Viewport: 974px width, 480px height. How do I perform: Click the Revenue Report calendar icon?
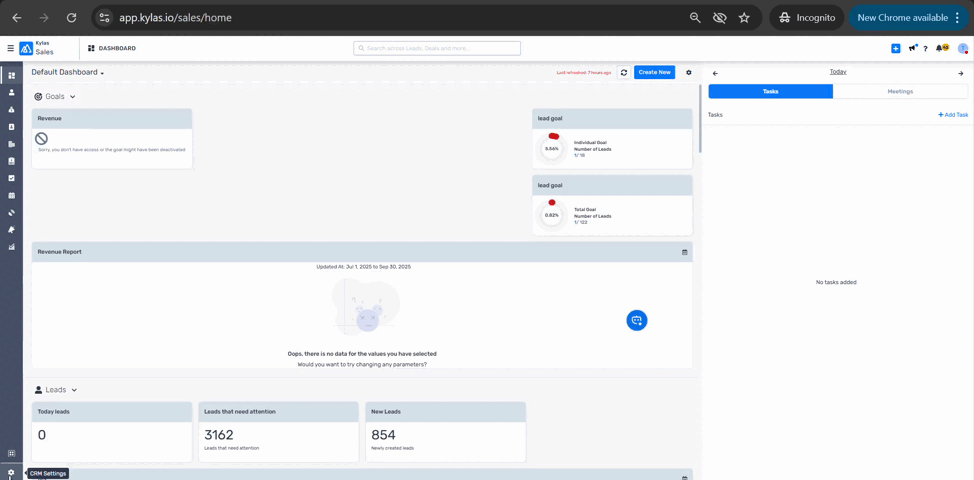pyautogui.click(x=685, y=252)
